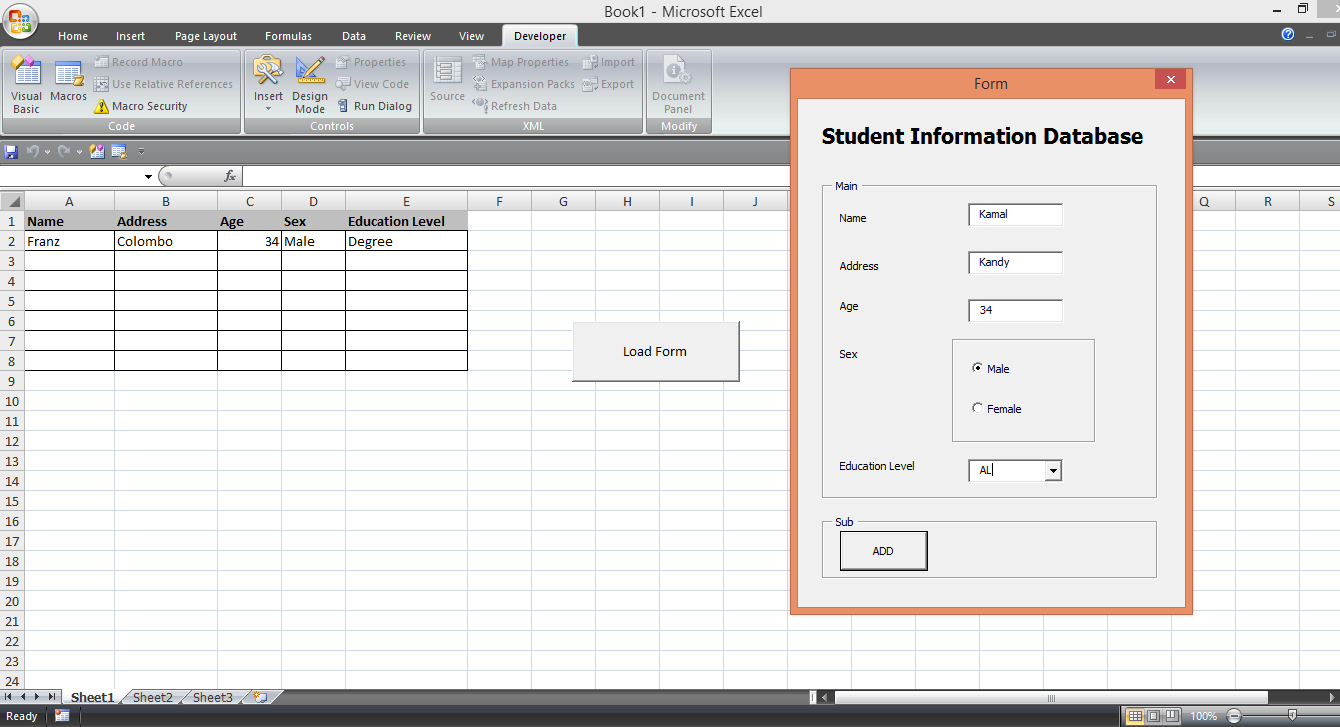Click the Run Dialog icon
Screen dimensions: 1340x727
click(x=375, y=106)
